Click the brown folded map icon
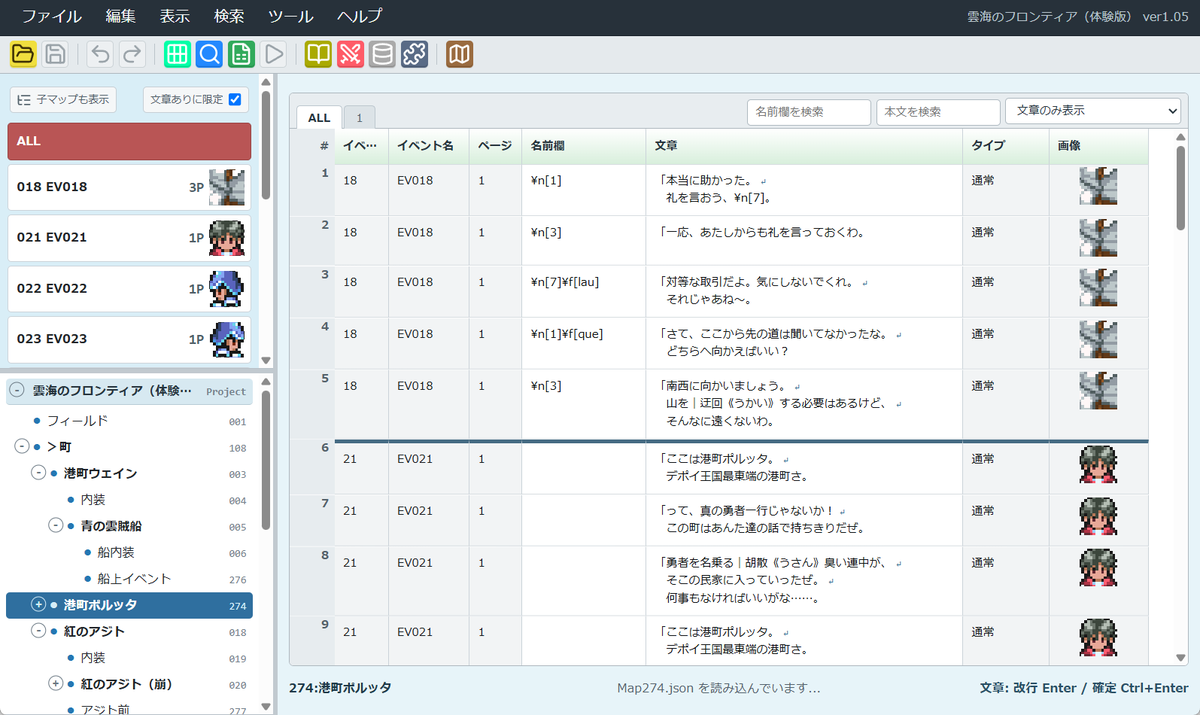 click(x=459, y=54)
